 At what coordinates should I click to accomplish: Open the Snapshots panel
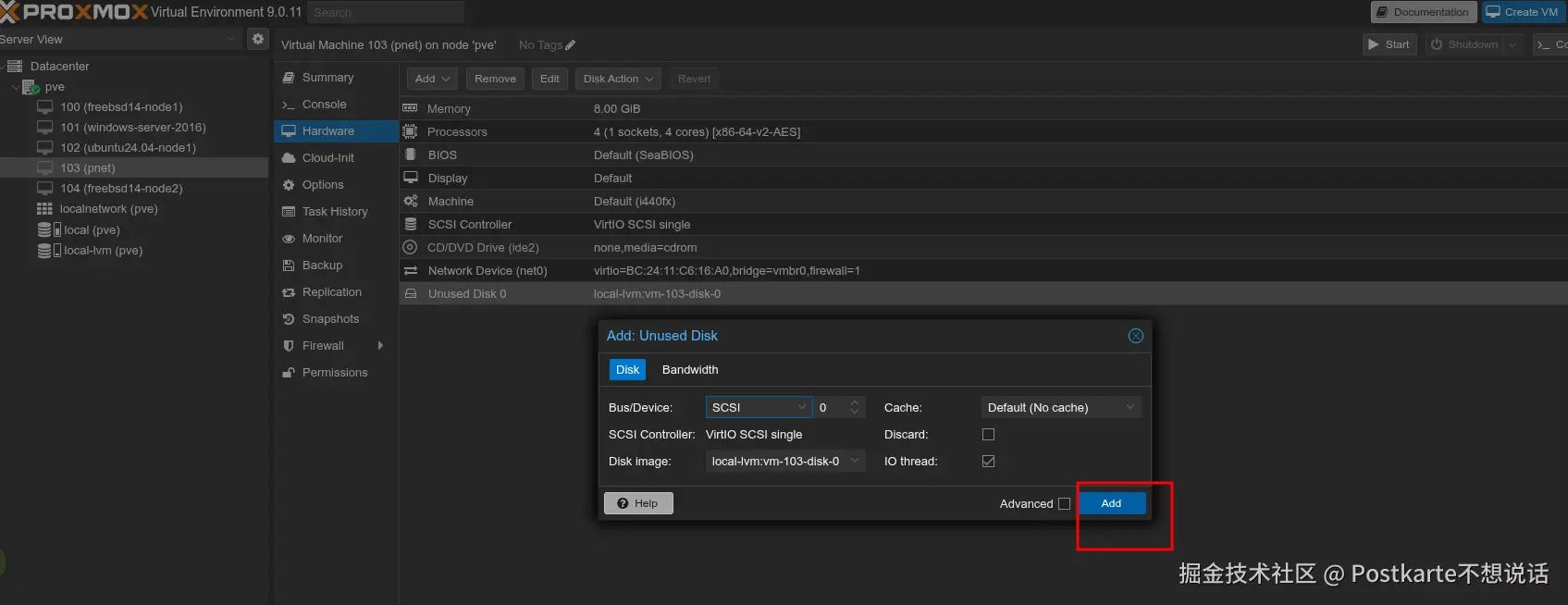330,319
